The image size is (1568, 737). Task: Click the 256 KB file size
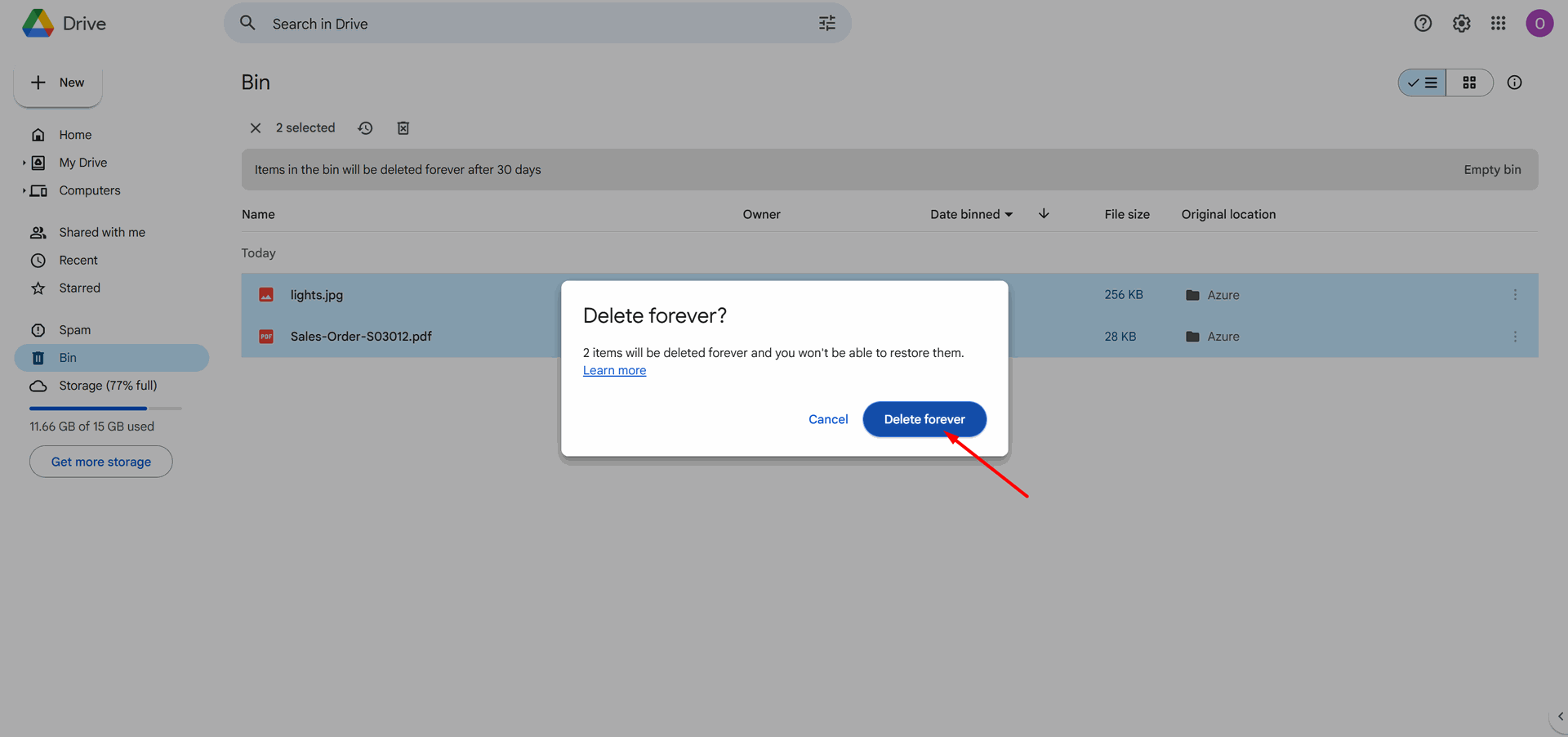coord(1124,295)
